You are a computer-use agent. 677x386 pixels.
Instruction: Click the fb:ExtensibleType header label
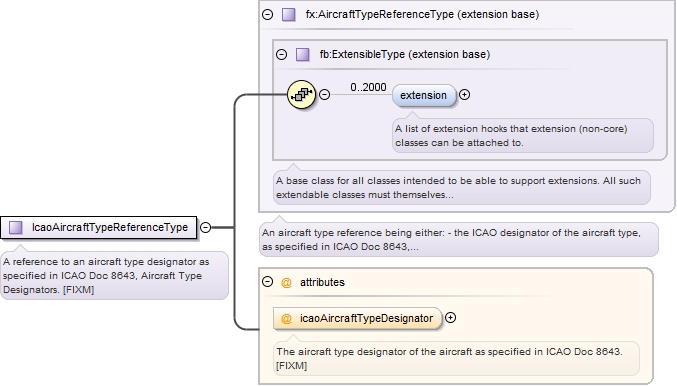pyautogui.click(x=405, y=54)
